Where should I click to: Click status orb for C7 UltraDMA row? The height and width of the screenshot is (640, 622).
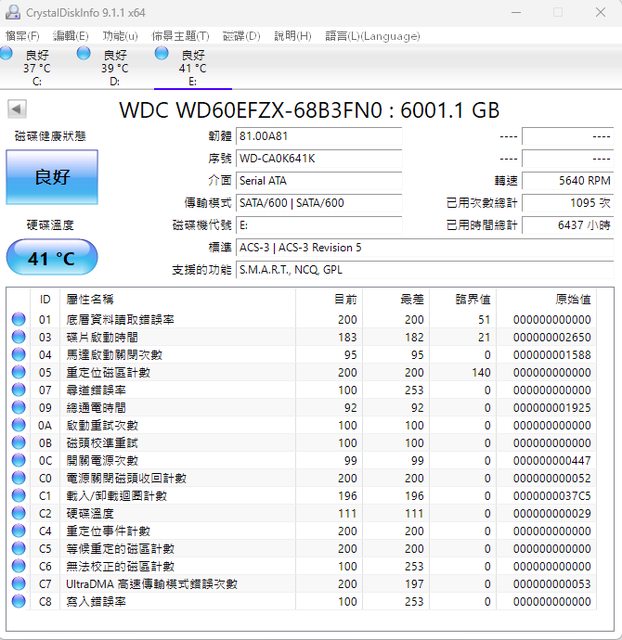tap(18, 584)
